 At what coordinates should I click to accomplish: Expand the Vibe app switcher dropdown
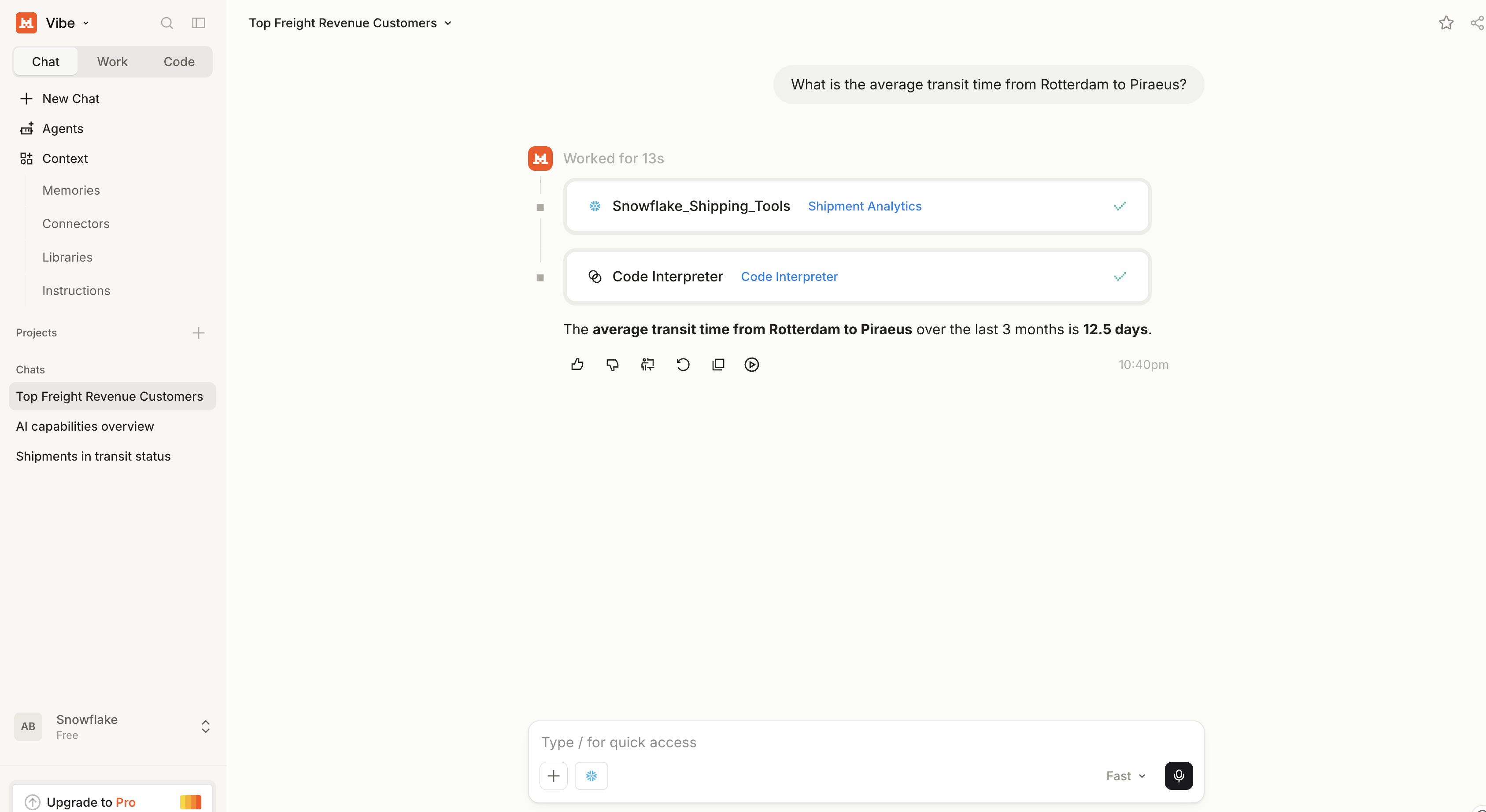coord(86,23)
